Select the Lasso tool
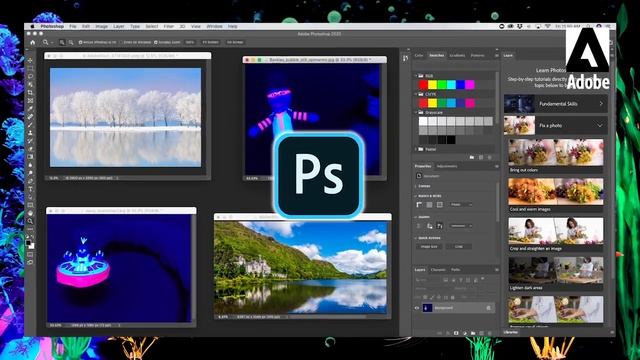 pos(30,76)
